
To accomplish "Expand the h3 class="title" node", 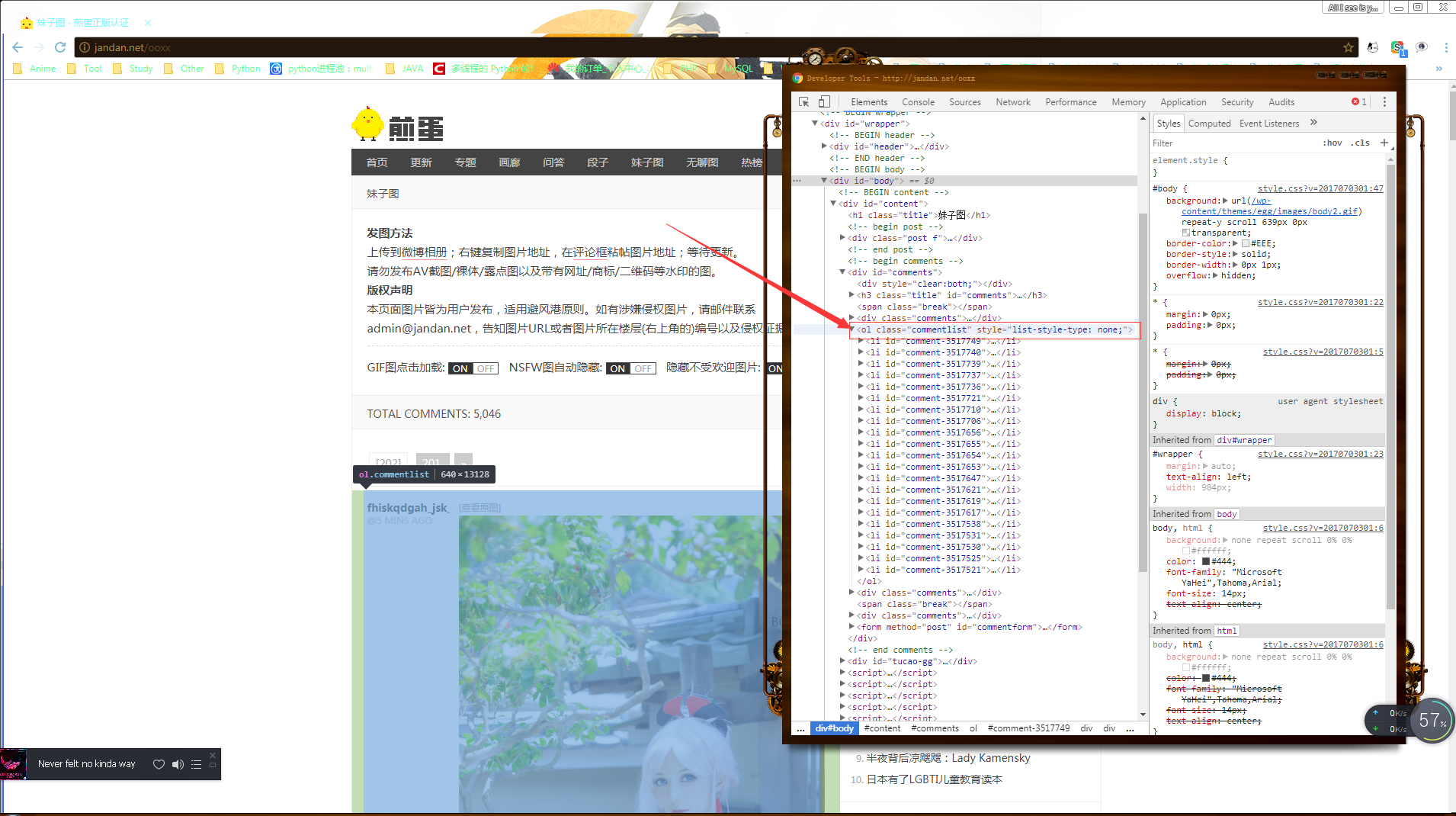I will click(851, 295).
